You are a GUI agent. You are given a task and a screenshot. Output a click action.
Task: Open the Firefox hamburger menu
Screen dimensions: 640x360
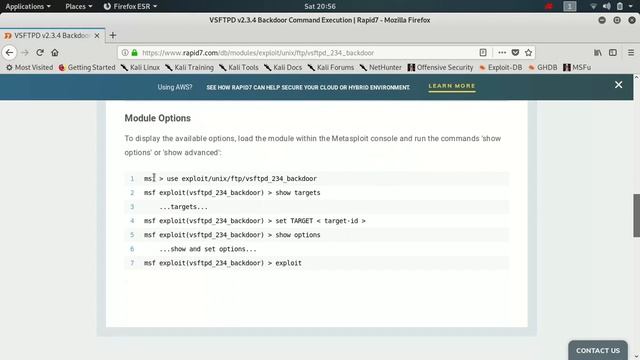click(631, 53)
